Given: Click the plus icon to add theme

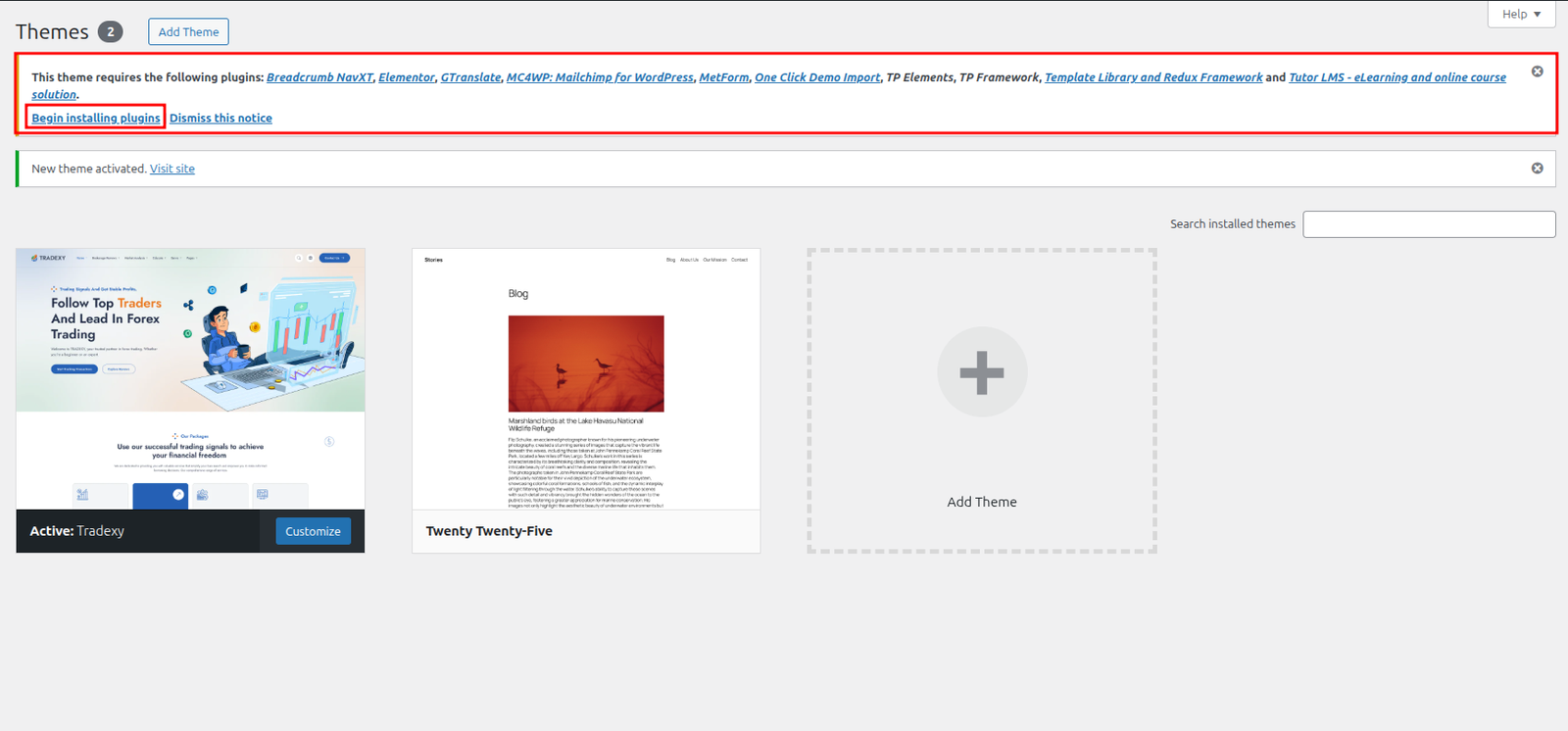Looking at the screenshot, I should pyautogui.click(x=981, y=372).
